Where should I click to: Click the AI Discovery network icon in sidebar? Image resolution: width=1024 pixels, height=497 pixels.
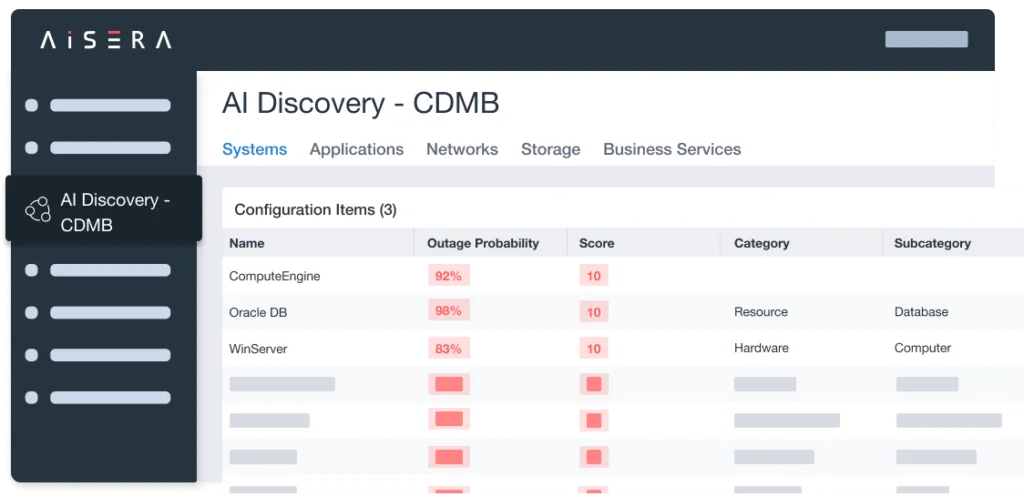pos(38,209)
